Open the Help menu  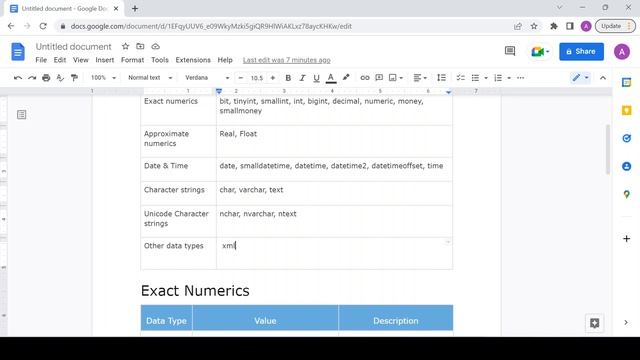225,60
